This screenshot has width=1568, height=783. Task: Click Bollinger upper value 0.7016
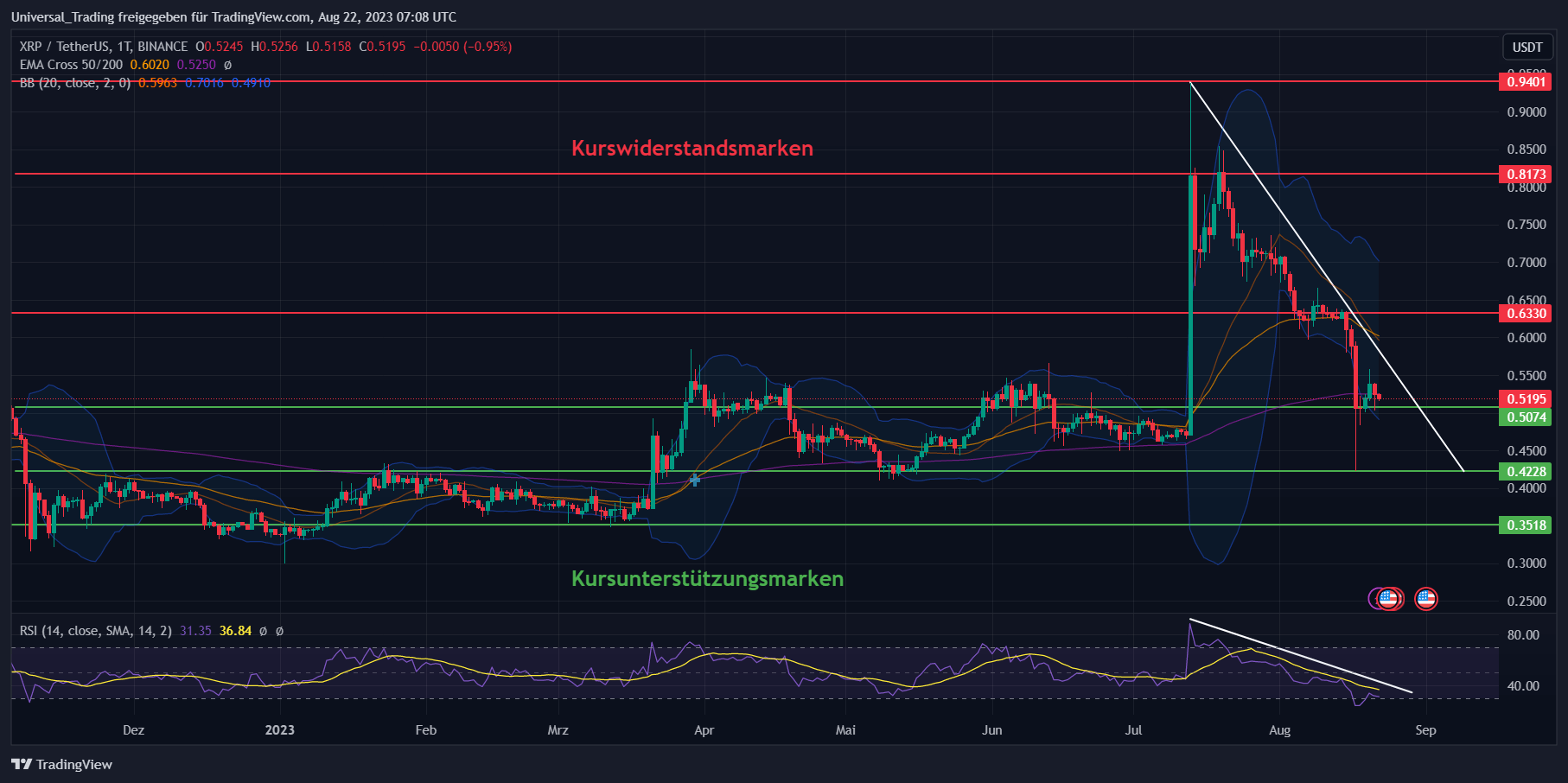pos(204,83)
